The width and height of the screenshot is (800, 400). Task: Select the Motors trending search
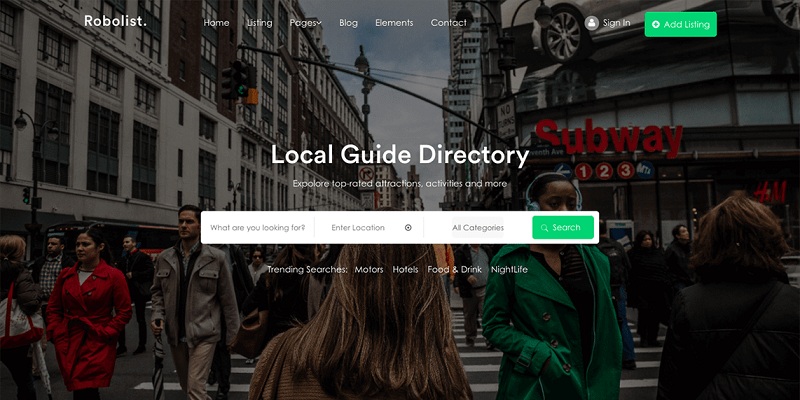pos(369,269)
